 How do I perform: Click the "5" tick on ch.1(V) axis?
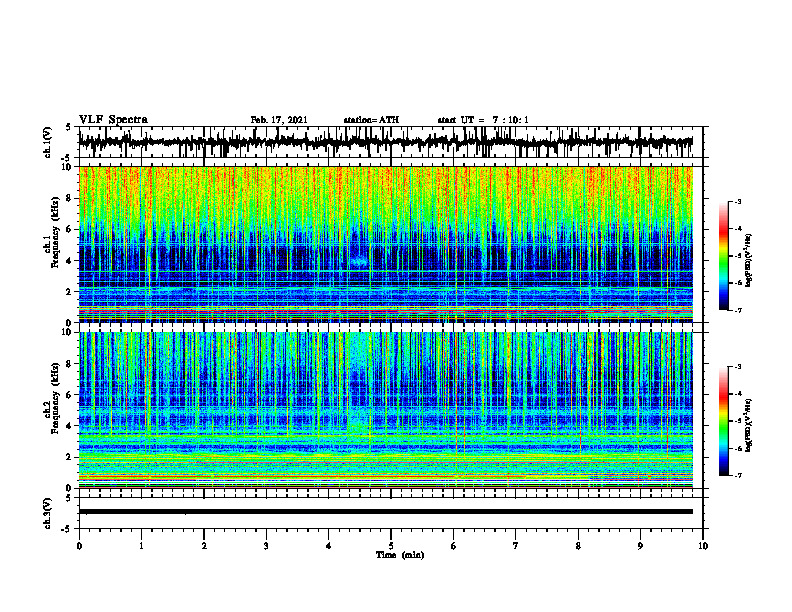(x=68, y=128)
